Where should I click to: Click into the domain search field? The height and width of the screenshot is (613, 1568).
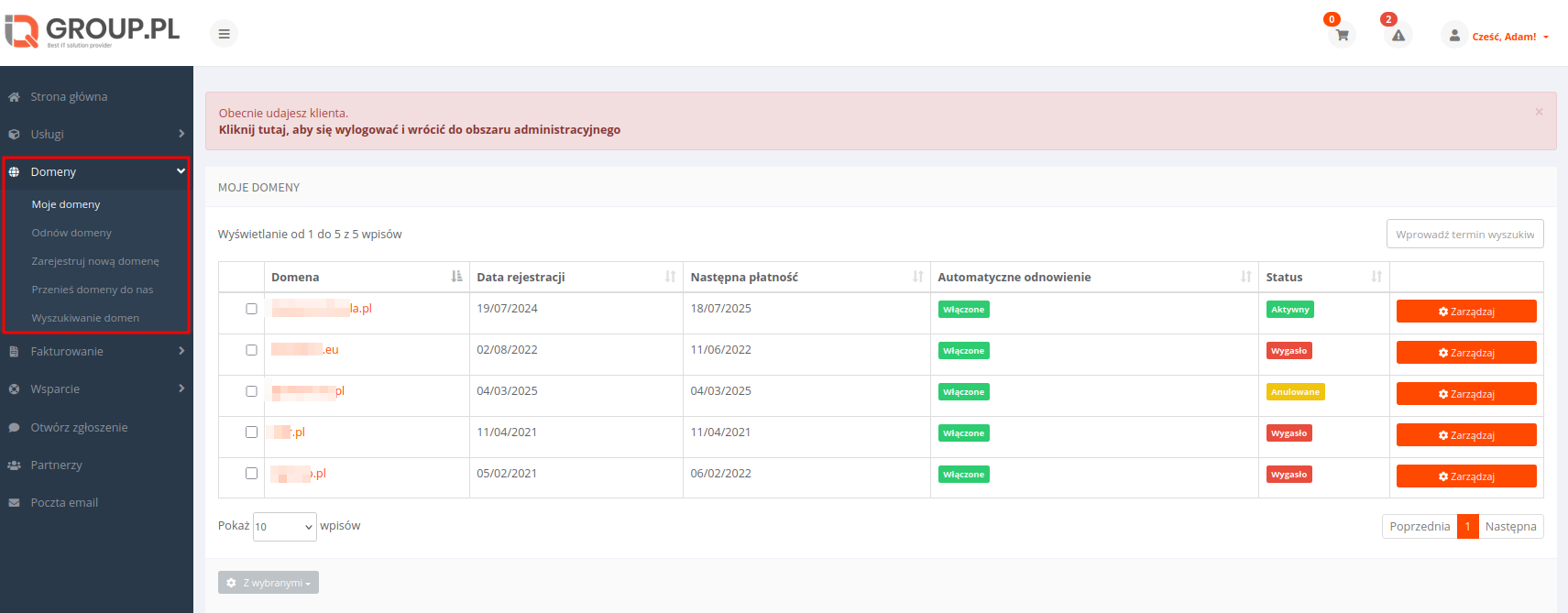[1464, 235]
